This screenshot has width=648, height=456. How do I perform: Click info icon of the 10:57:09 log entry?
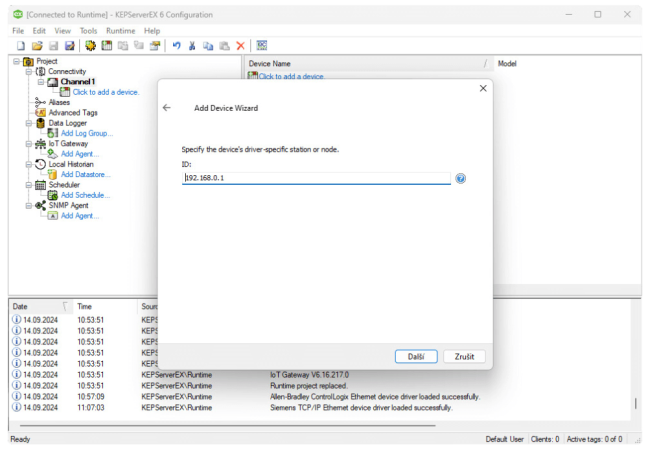[17, 396]
